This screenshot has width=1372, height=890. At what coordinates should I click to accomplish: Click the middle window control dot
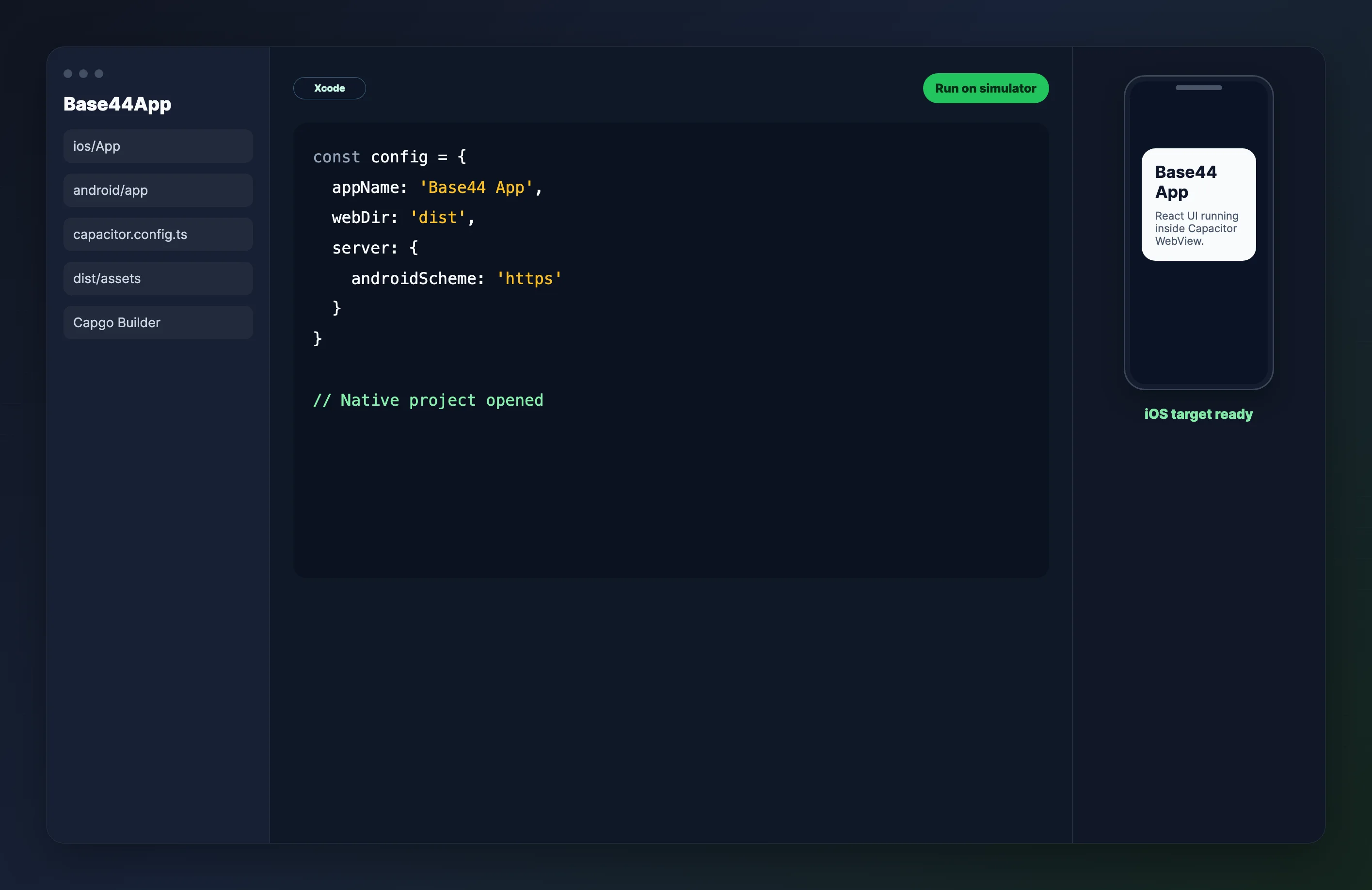(83, 74)
